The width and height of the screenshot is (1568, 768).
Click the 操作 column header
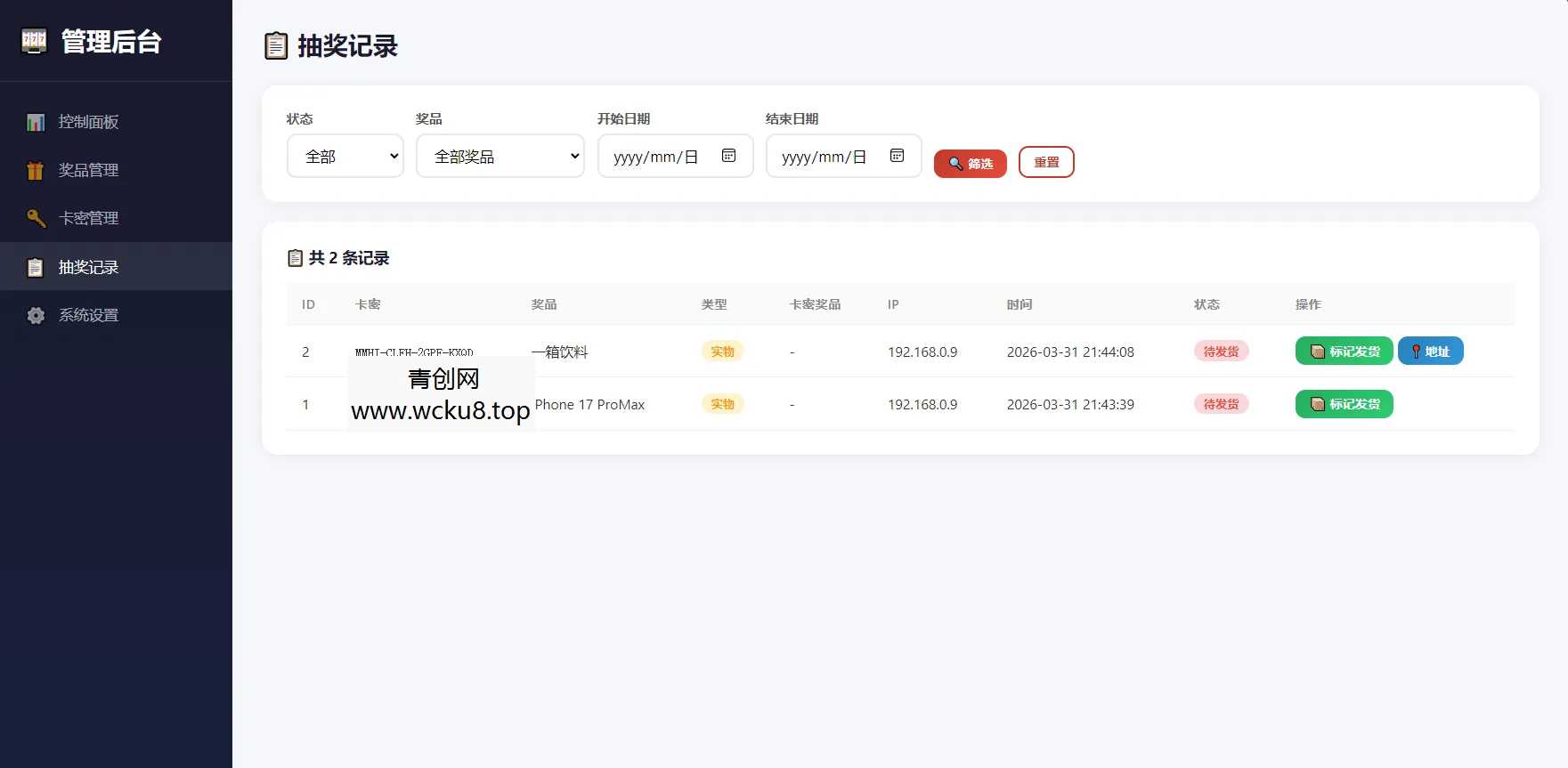[1308, 304]
